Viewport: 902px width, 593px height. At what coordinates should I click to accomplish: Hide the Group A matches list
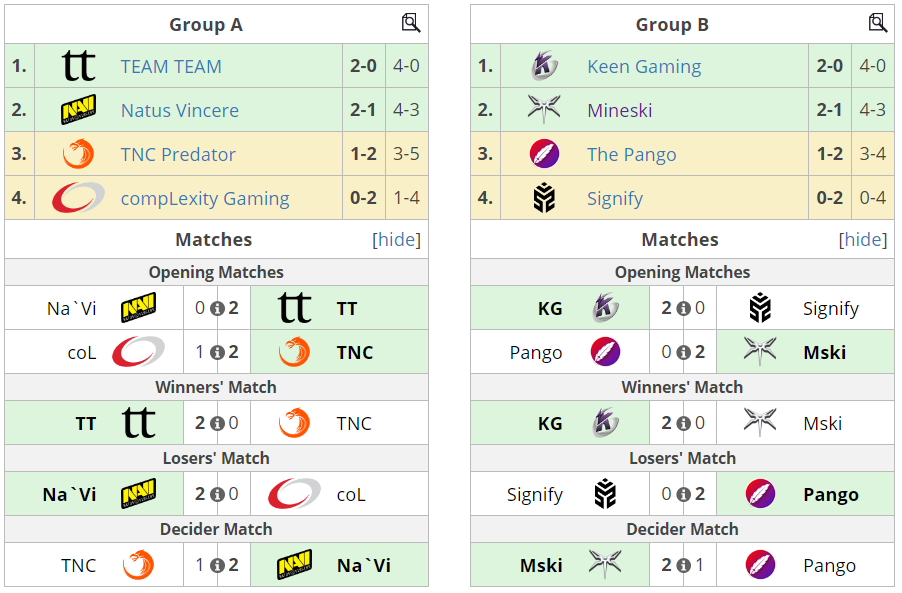point(396,239)
